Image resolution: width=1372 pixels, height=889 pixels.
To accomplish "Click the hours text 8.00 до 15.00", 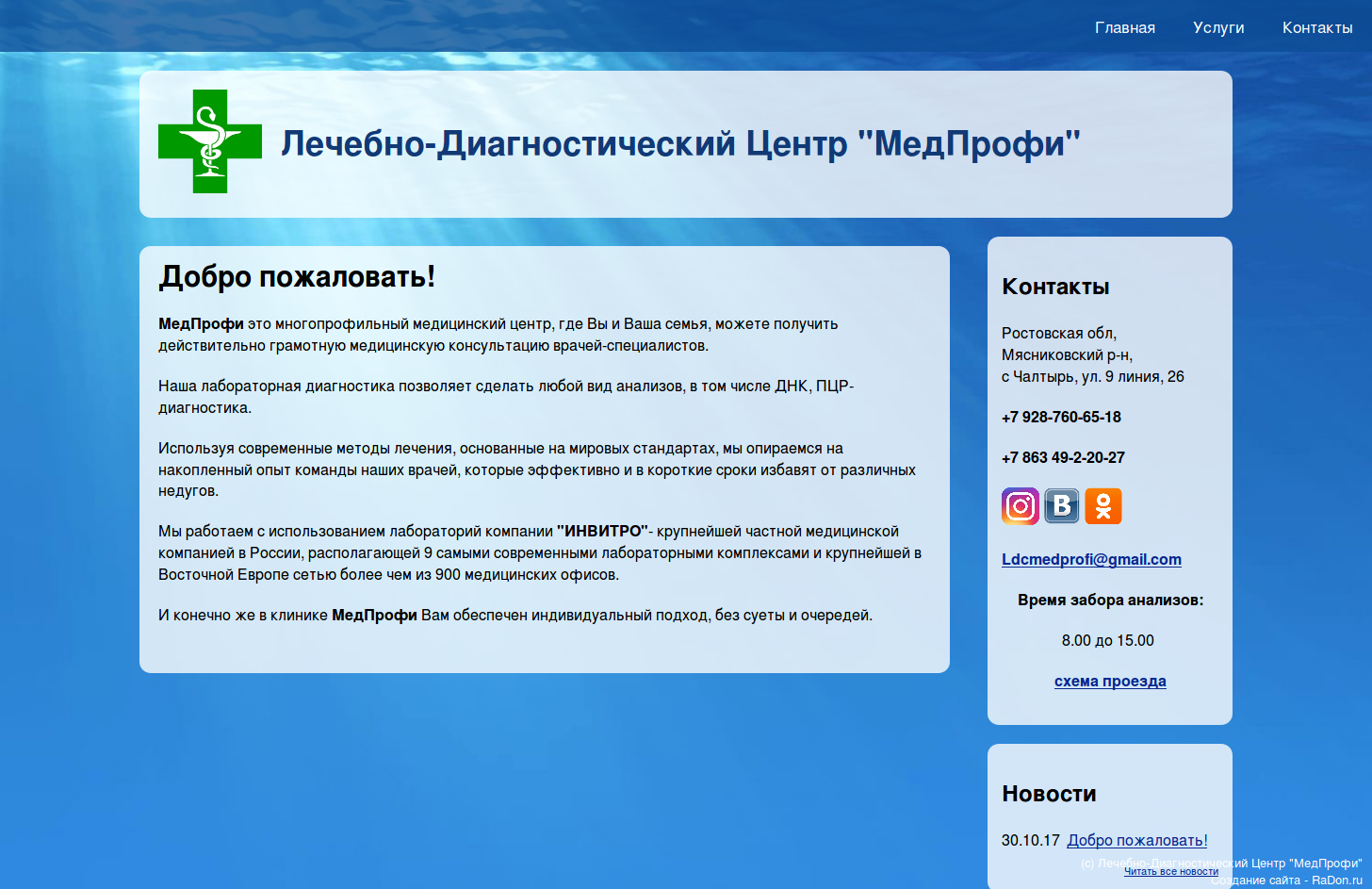I will click(x=1108, y=640).
